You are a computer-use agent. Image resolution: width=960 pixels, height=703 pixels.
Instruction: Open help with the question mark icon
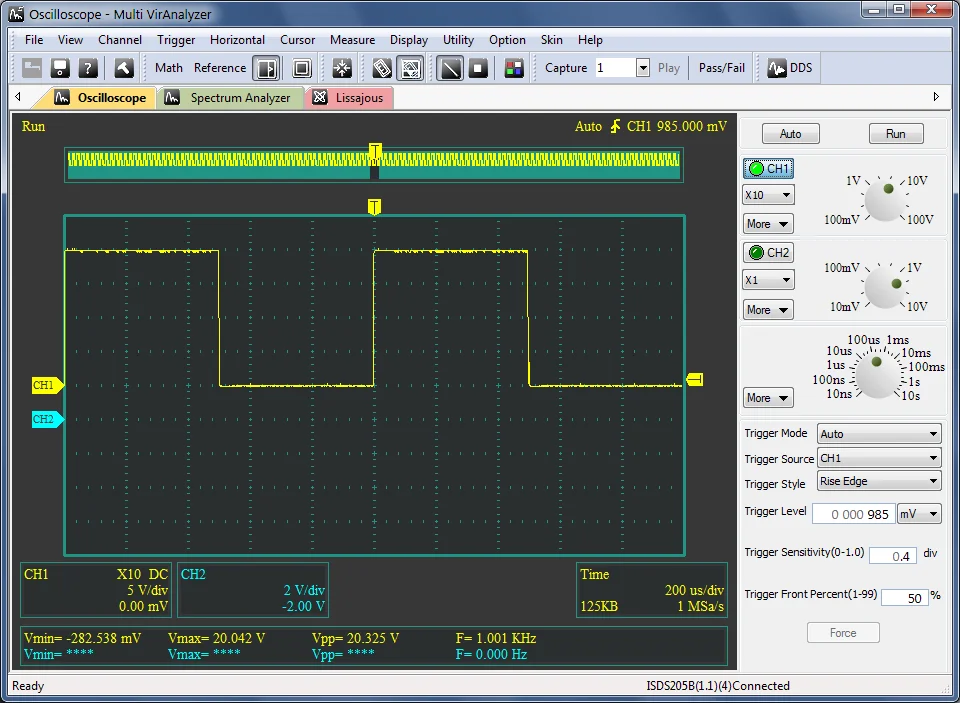tap(88, 68)
